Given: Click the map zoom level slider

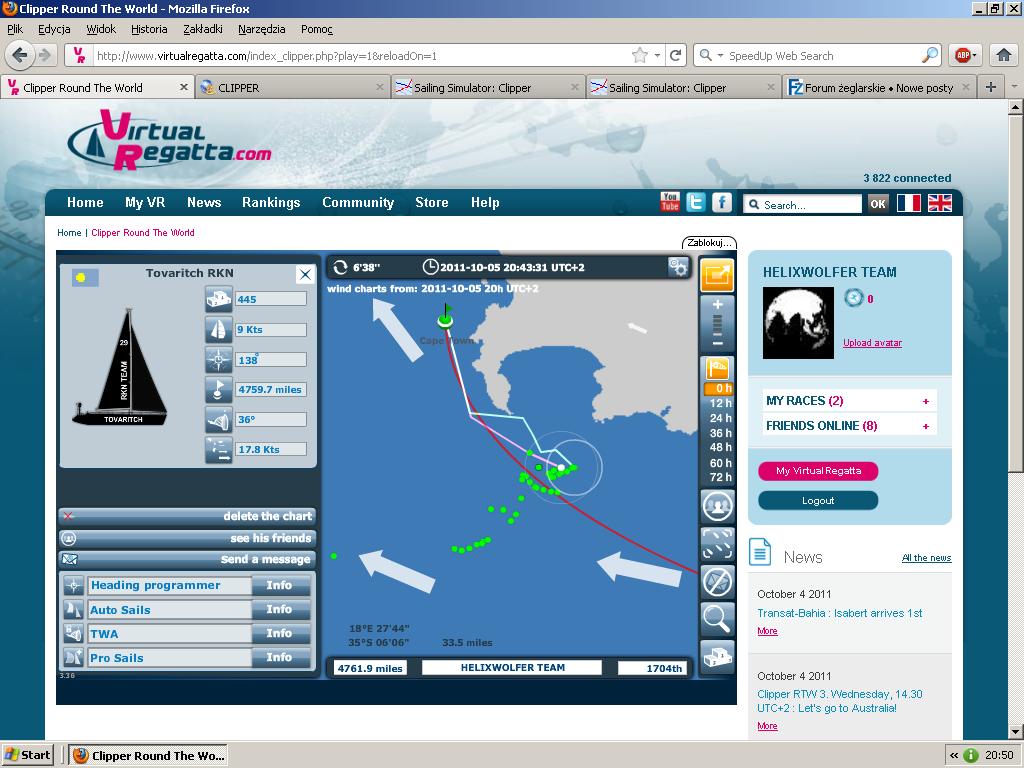Looking at the screenshot, I should tap(717, 323).
